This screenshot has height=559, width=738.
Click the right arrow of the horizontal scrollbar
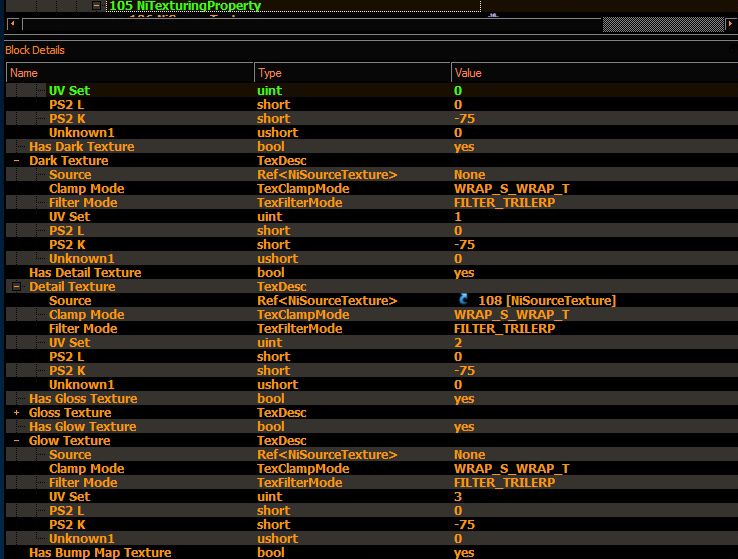coord(730,24)
